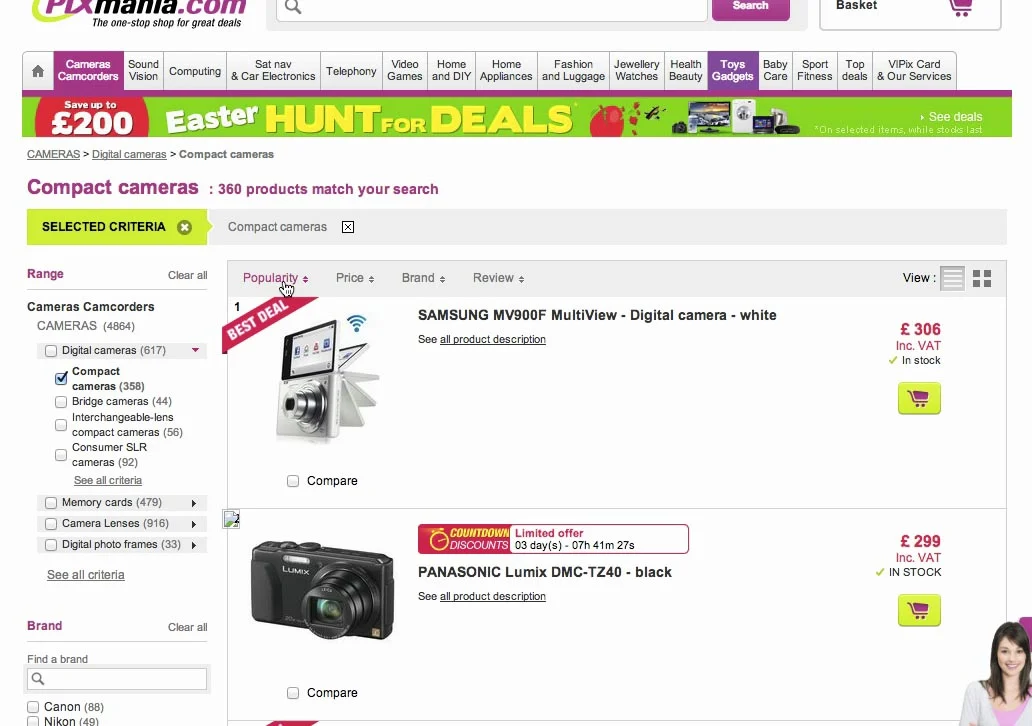Click See all criteria under Digital cameras
The width and height of the screenshot is (1032, 726).
tap(108, 480)
